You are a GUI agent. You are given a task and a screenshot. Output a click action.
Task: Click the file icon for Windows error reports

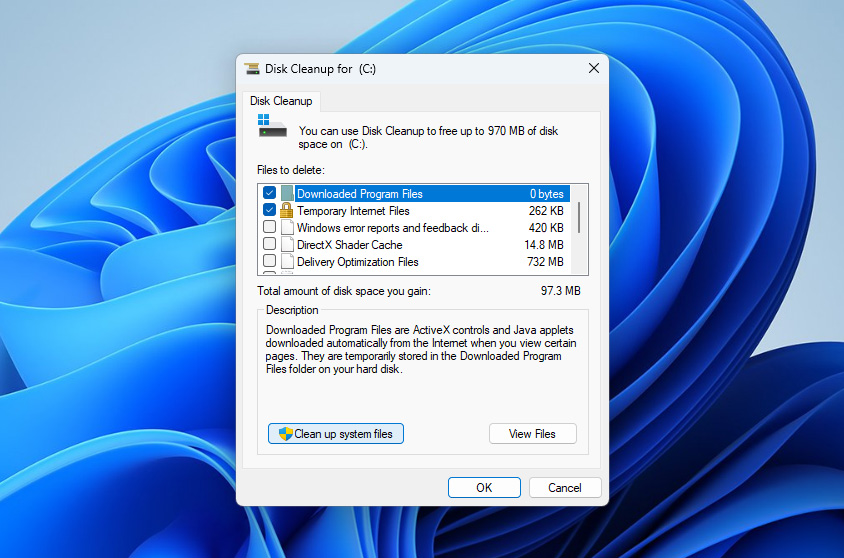click(287, 228)
